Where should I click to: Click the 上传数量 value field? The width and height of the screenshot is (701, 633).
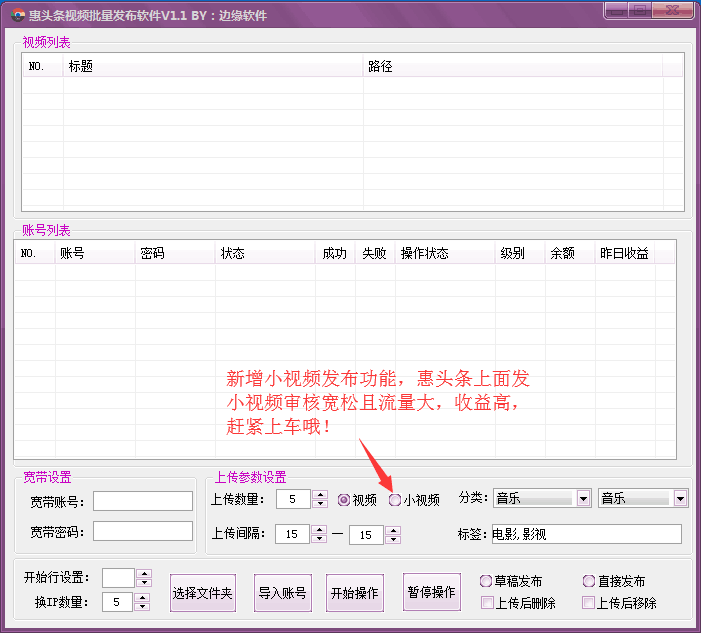(x=293, y=499)
